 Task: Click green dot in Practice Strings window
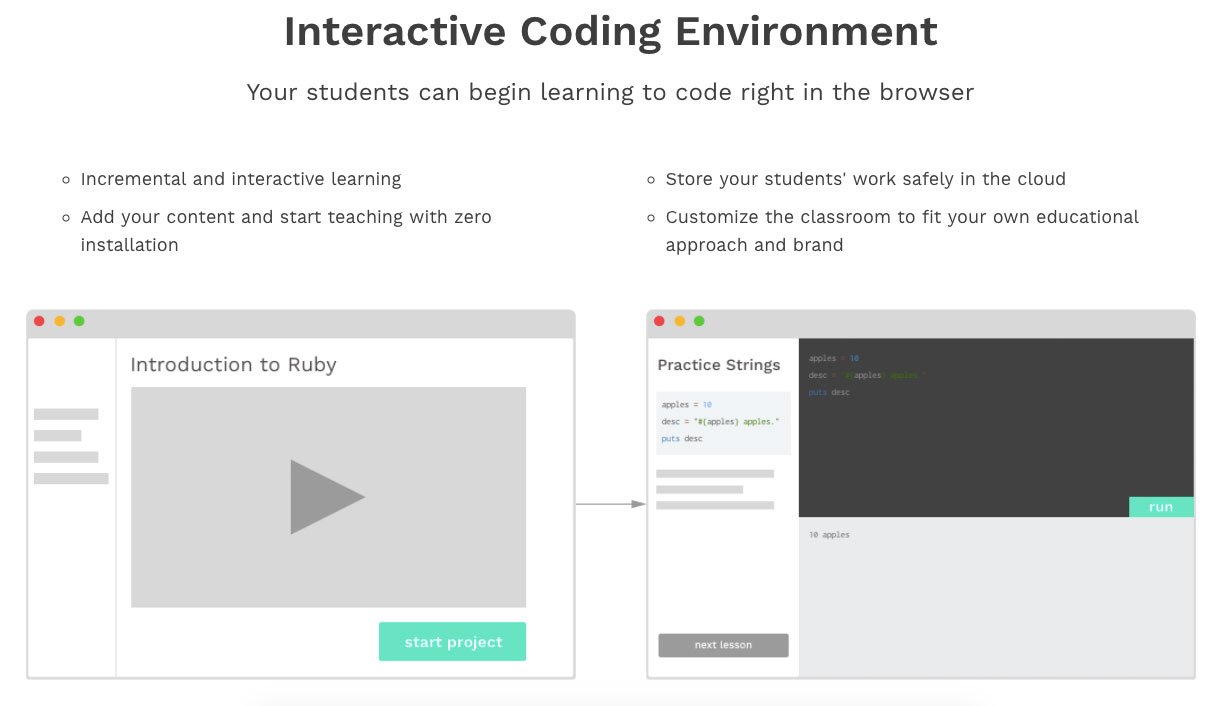click(699, 321)
